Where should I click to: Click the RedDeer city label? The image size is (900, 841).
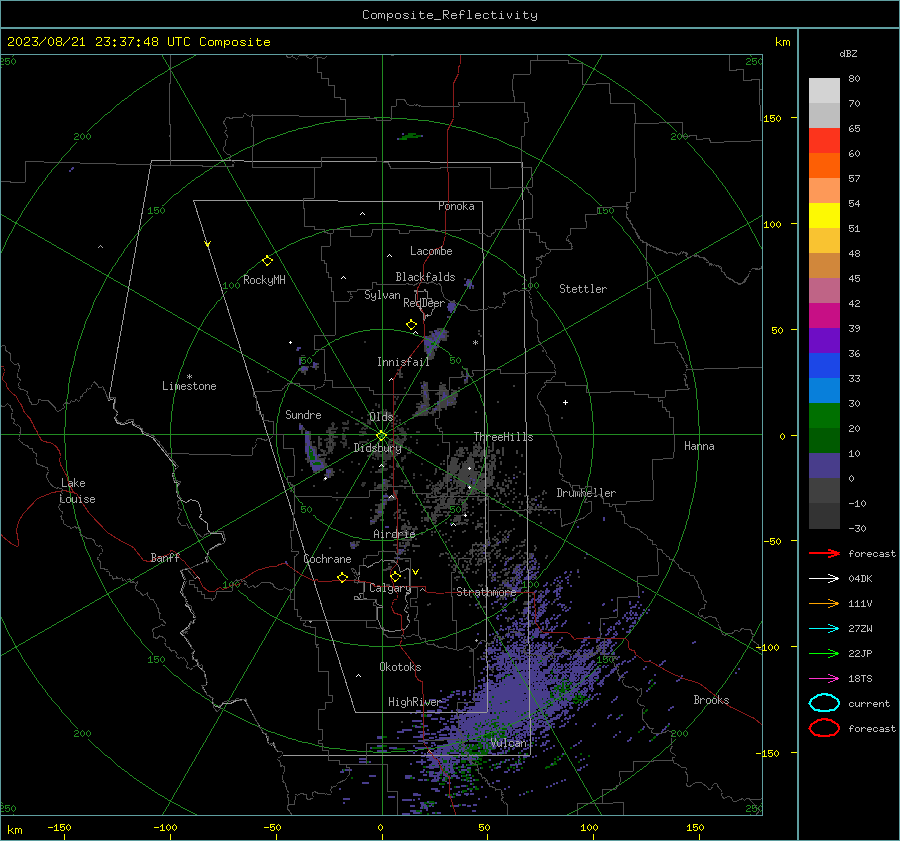tap(424, 303)
